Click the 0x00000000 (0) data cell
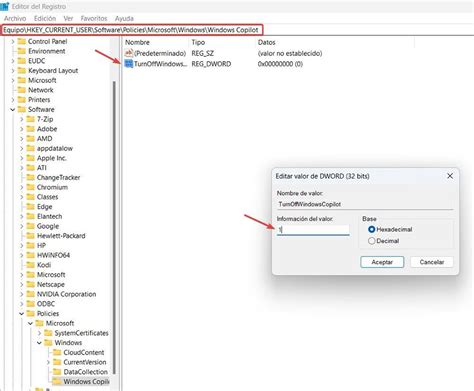The image size is (474, 391). click(x=280, y=64)
